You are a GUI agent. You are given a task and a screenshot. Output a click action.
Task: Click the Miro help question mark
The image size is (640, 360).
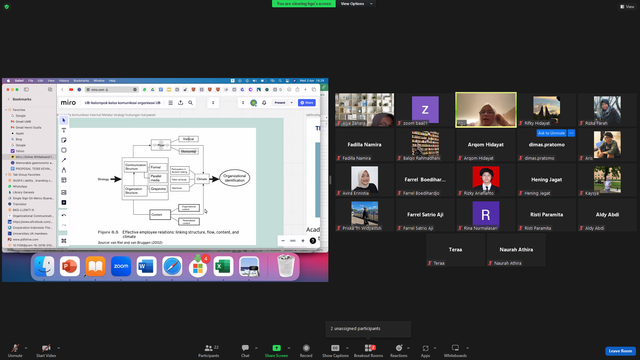pos(313,241)
